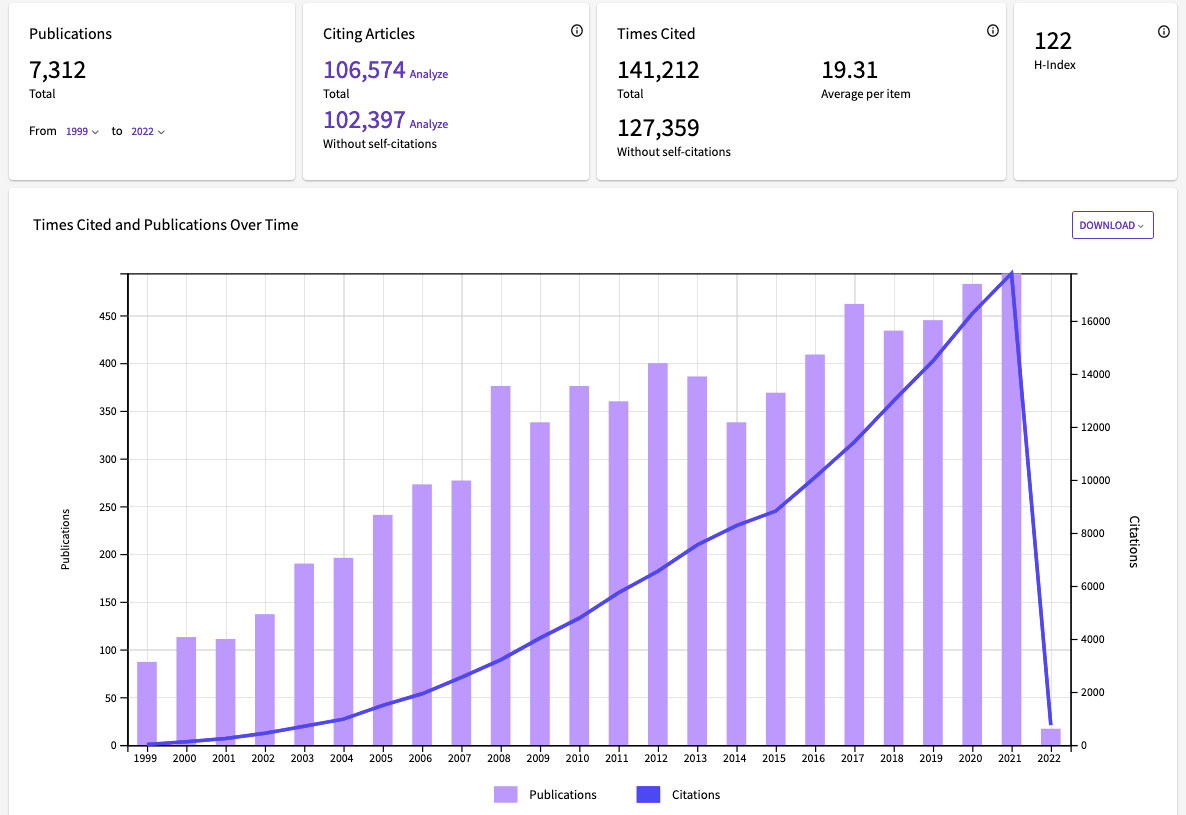Viewport: 1186px width, 815px height.
Task: Analyze citing articles without self-citations
Action: click(429, 124)
